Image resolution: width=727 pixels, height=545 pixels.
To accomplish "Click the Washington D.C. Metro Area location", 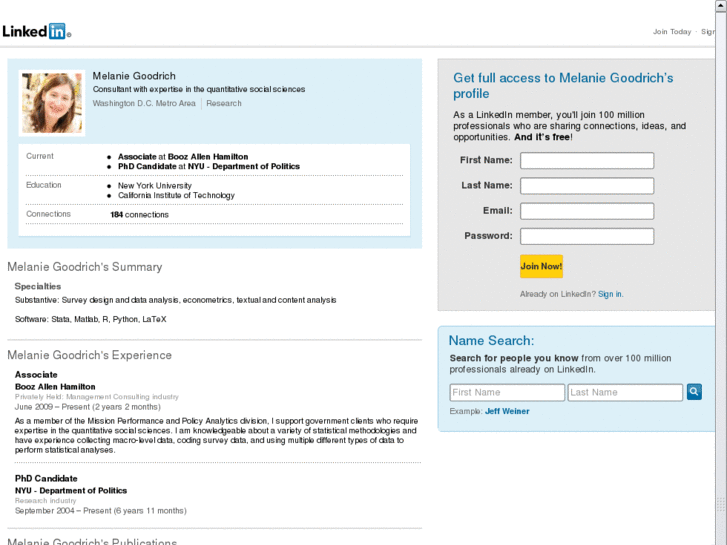I will [144, 103].
